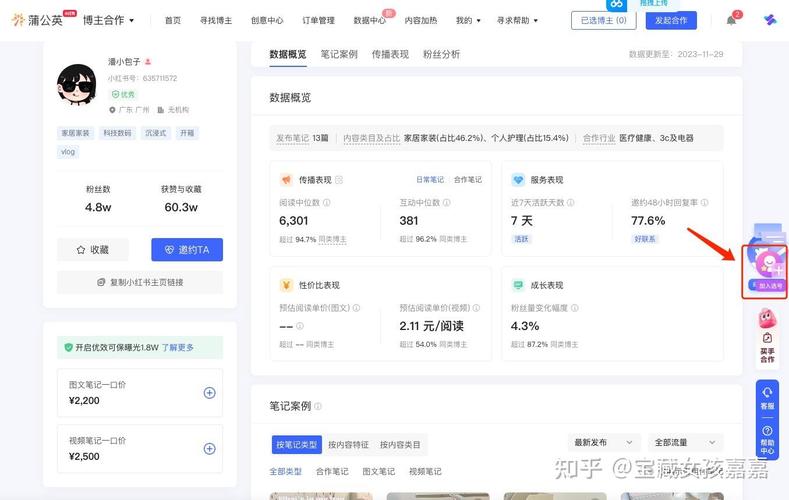Select the 按笔记类型 segment
The image size is (789, 500).
tap(296, 445)
